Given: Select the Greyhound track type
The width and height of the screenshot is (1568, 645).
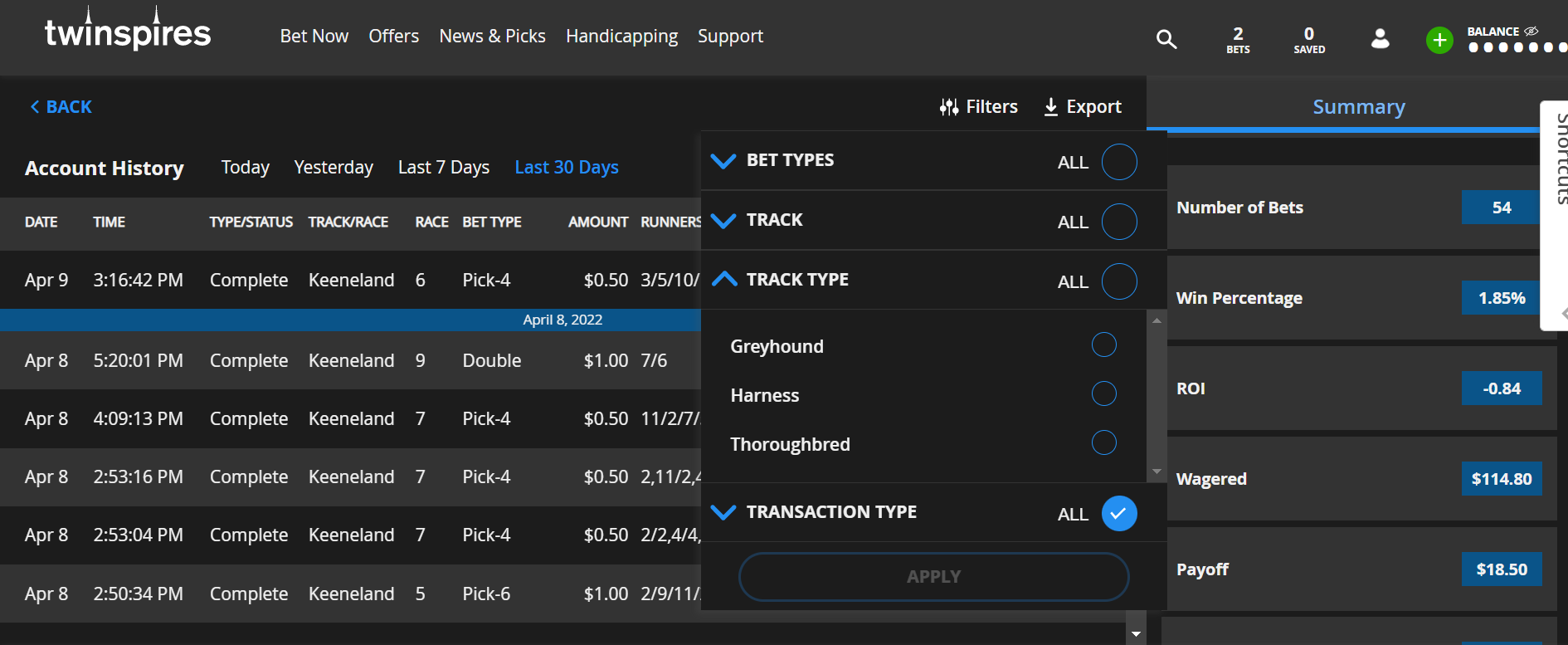Looking at the screenshot, I should (1104, 344).
